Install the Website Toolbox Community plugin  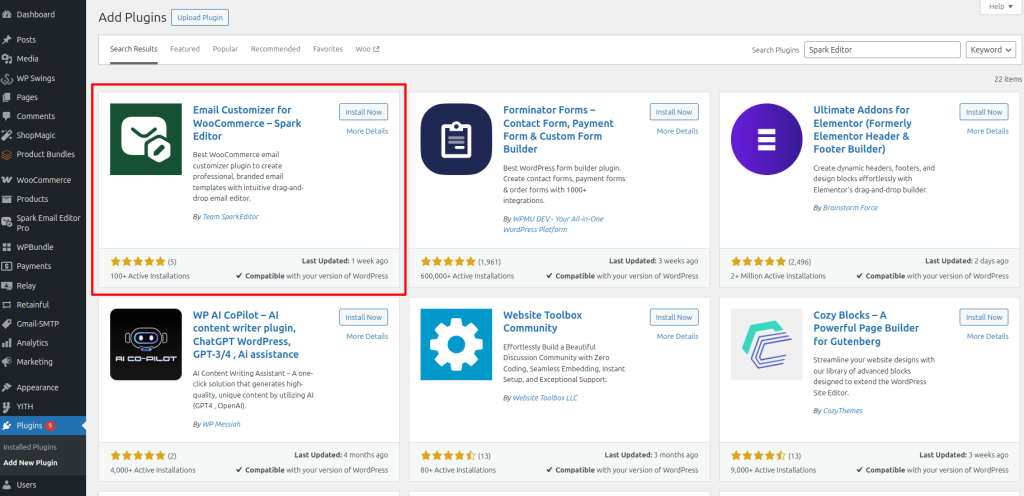(x=674, y=317)
